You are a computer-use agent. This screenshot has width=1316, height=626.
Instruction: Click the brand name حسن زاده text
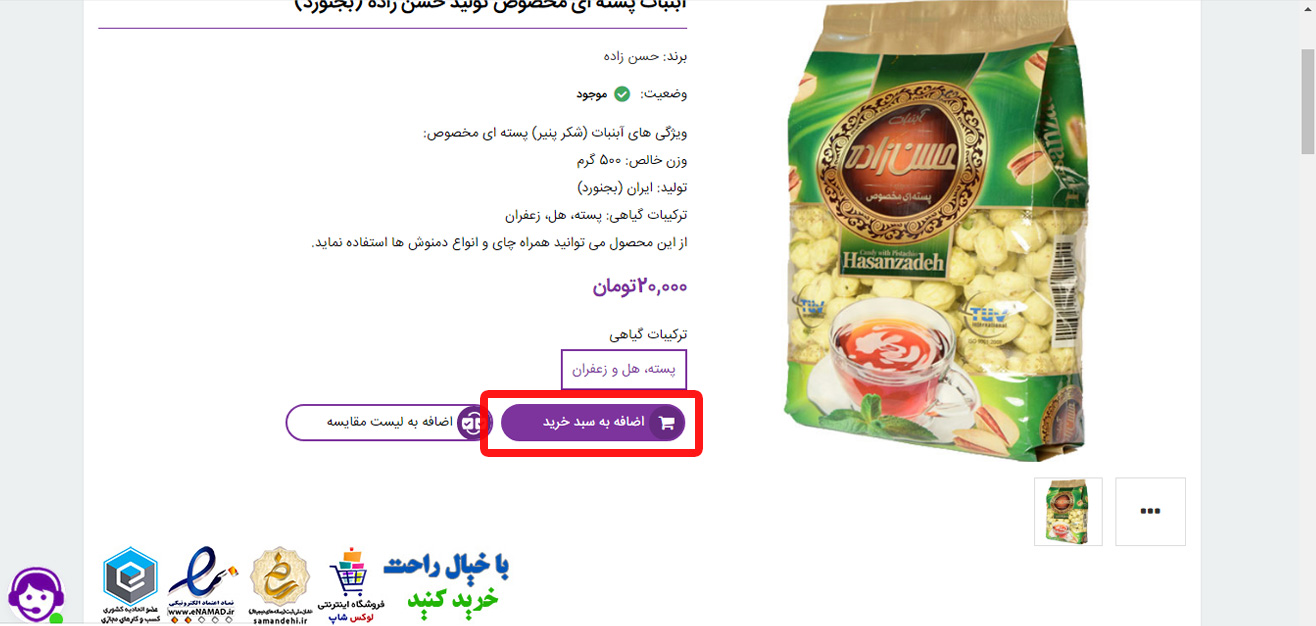coord(632,56)
